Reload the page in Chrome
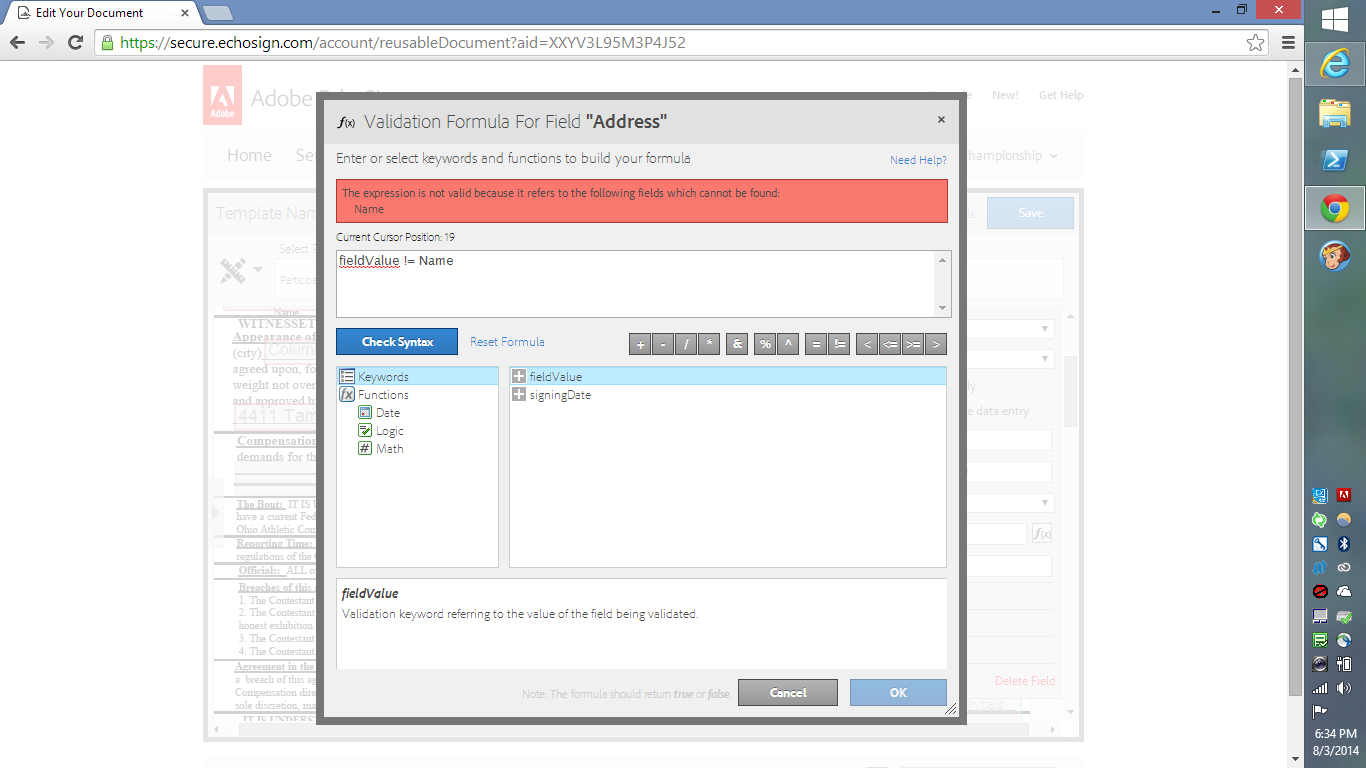This screenshot has height=768, width=1366. tap(75, 43)
